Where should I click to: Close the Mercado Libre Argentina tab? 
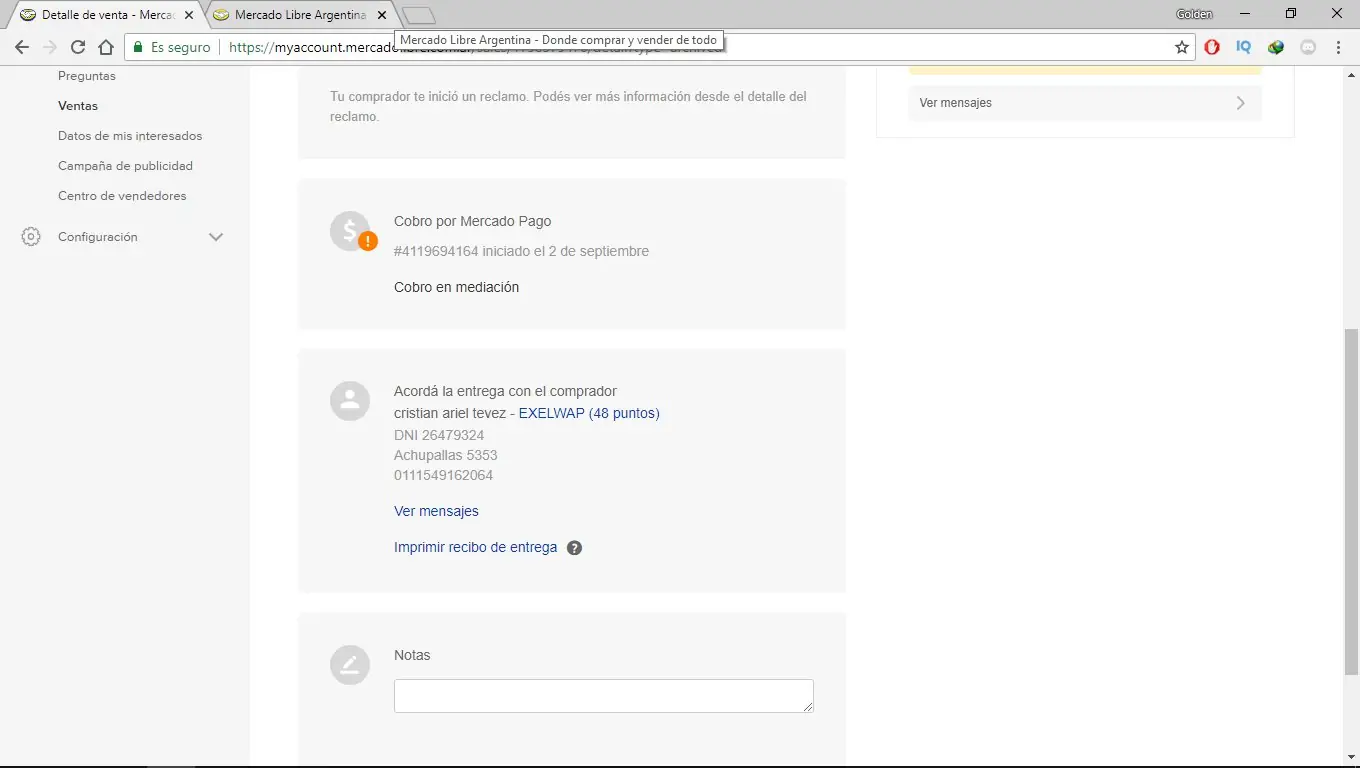pos(382,15)
